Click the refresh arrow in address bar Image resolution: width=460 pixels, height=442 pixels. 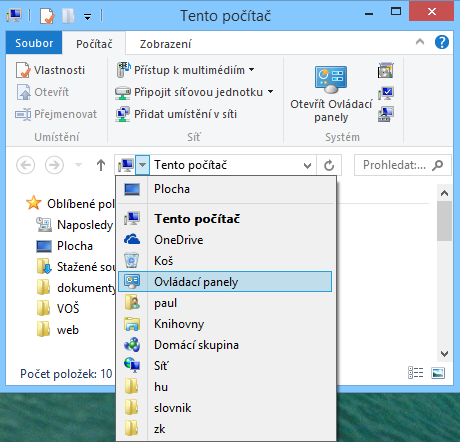[x=329, y=165]
